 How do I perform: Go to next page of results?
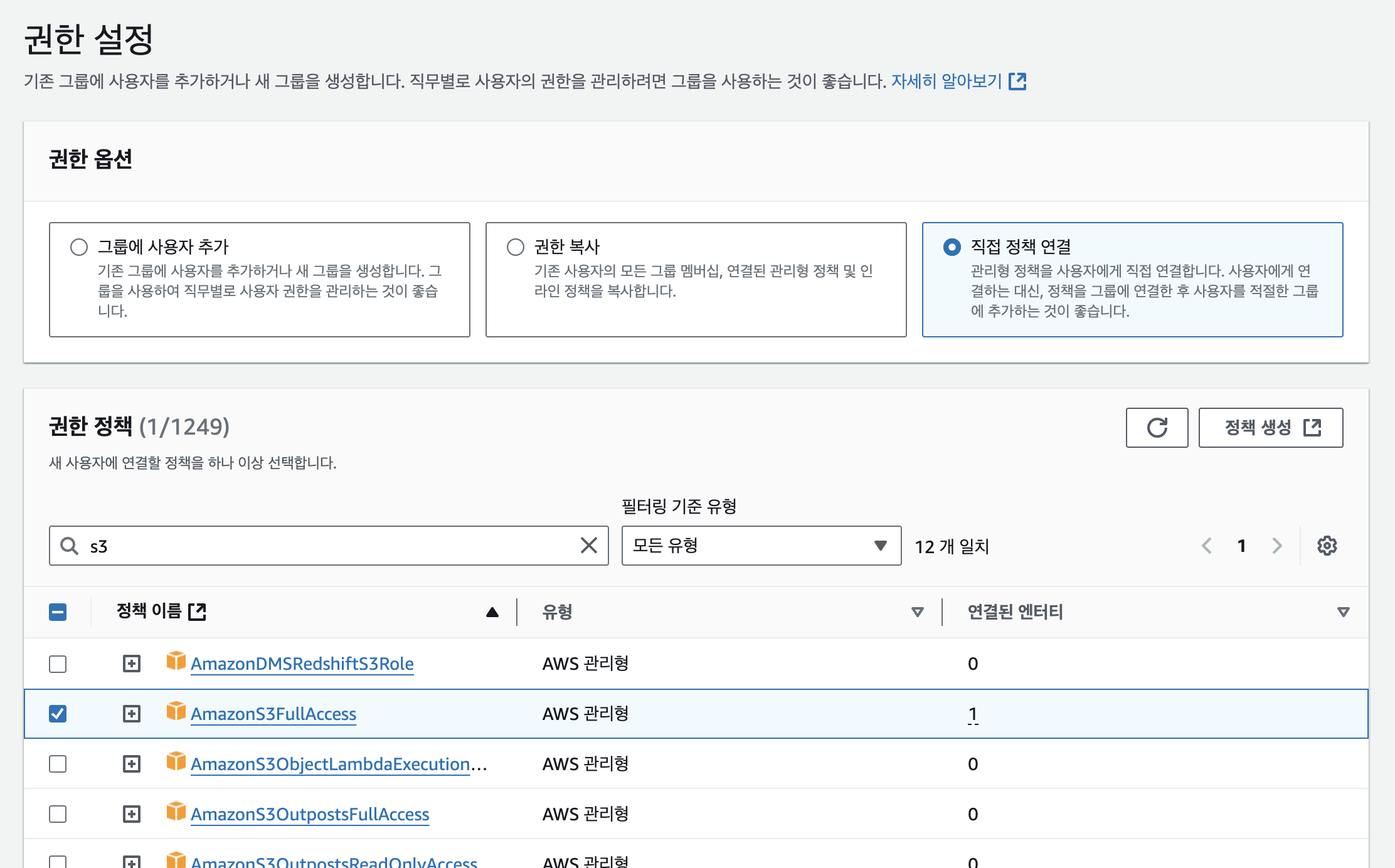(1277, 546)
